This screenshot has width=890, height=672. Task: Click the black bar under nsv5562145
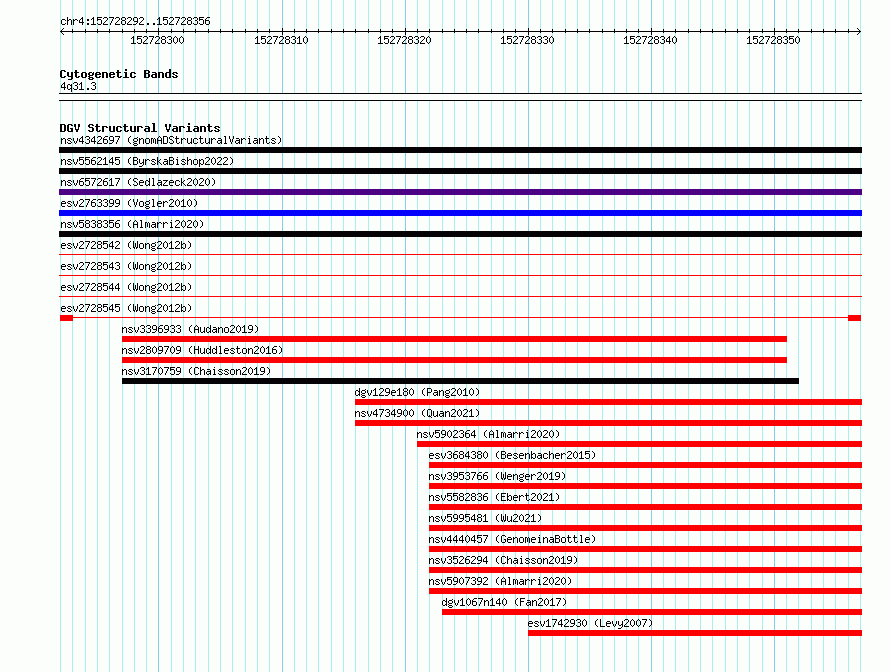[x=460, y=171]
